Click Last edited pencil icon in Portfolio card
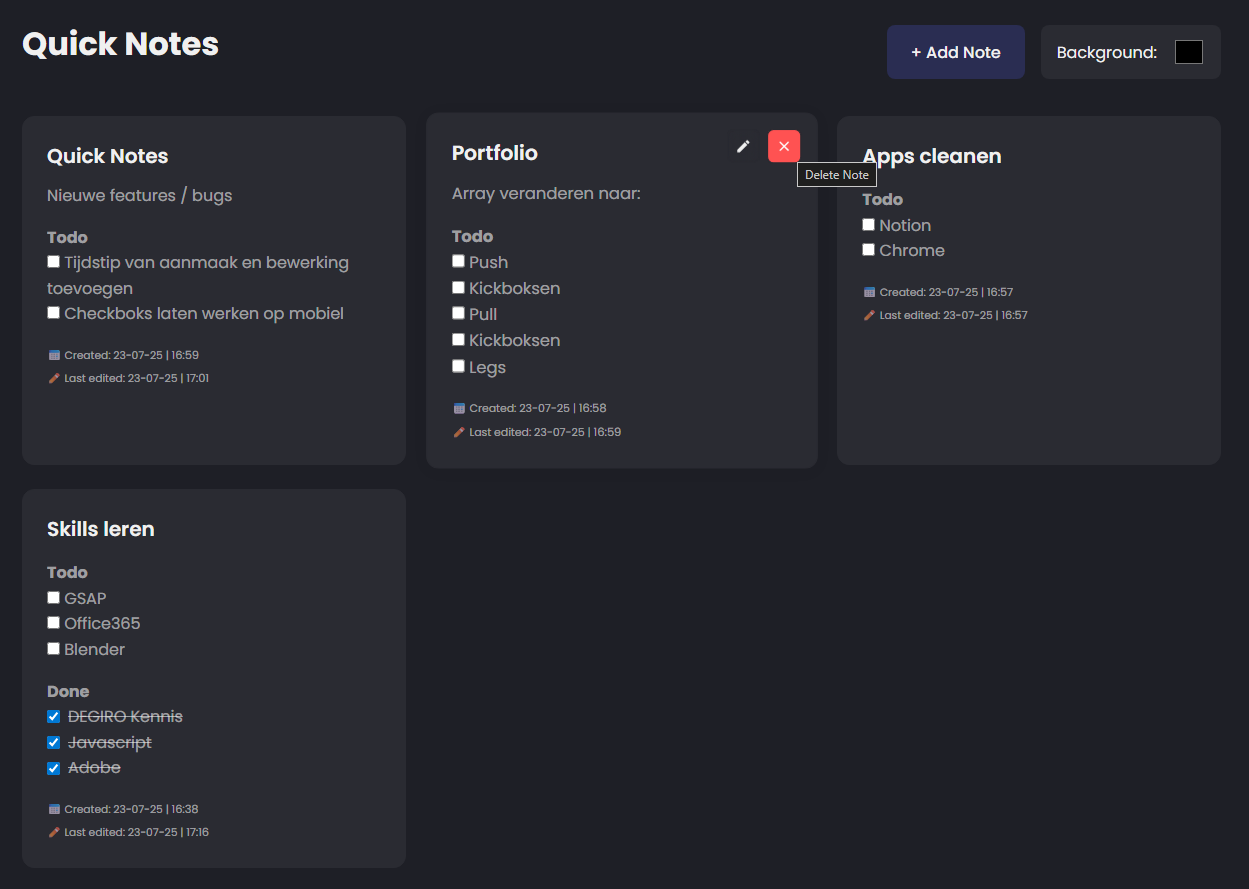The image size is (1249, 889). (x=459, y=432)
